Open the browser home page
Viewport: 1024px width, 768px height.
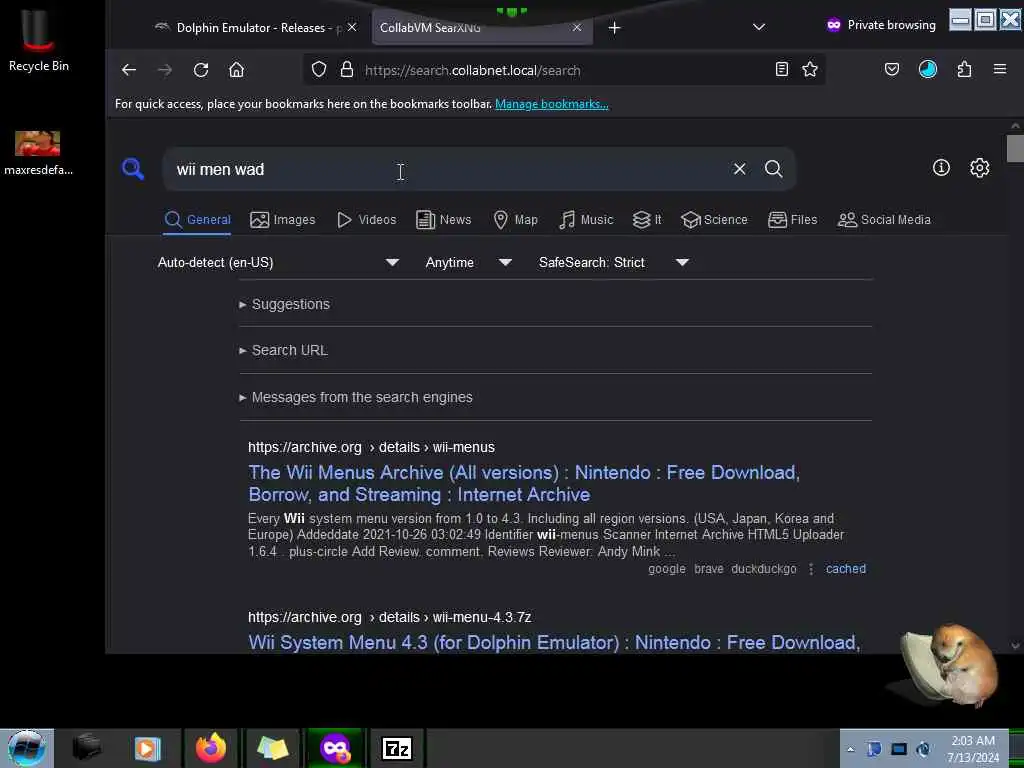(x=236, y=70)
